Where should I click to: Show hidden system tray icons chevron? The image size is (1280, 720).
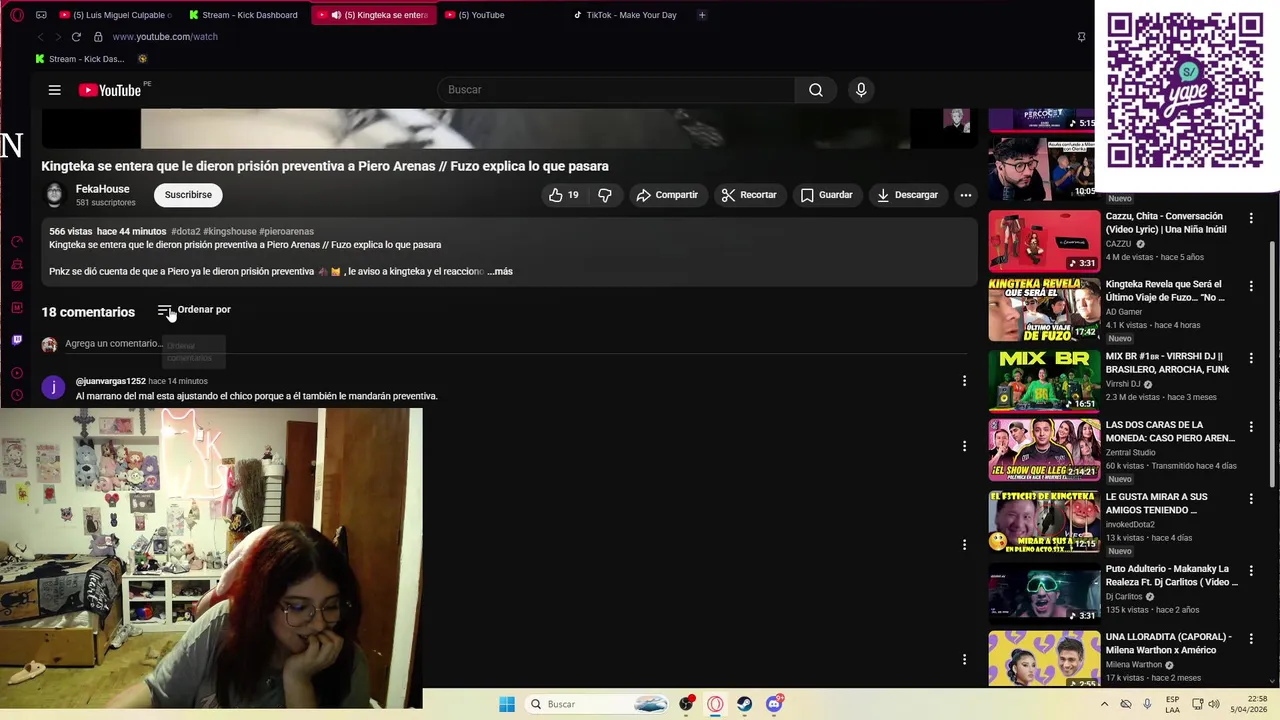point(1104,704)
